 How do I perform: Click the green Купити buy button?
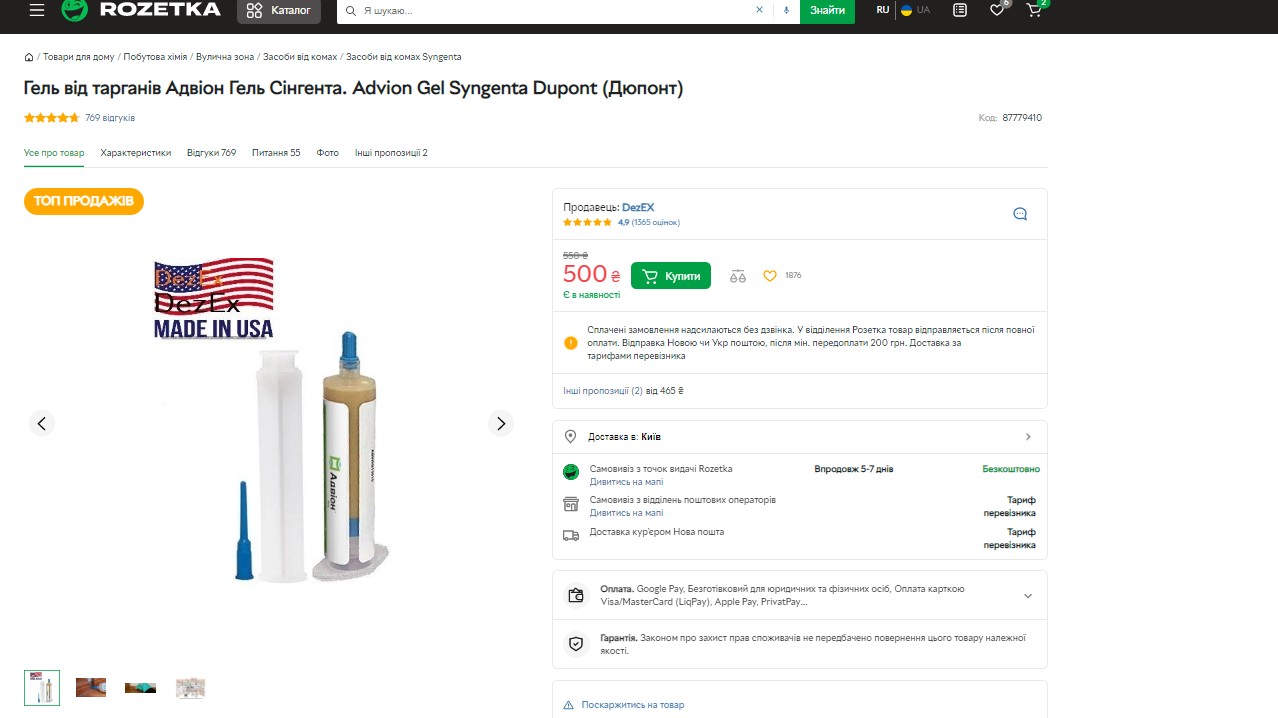pyautogui.click(x=671, y=276)
